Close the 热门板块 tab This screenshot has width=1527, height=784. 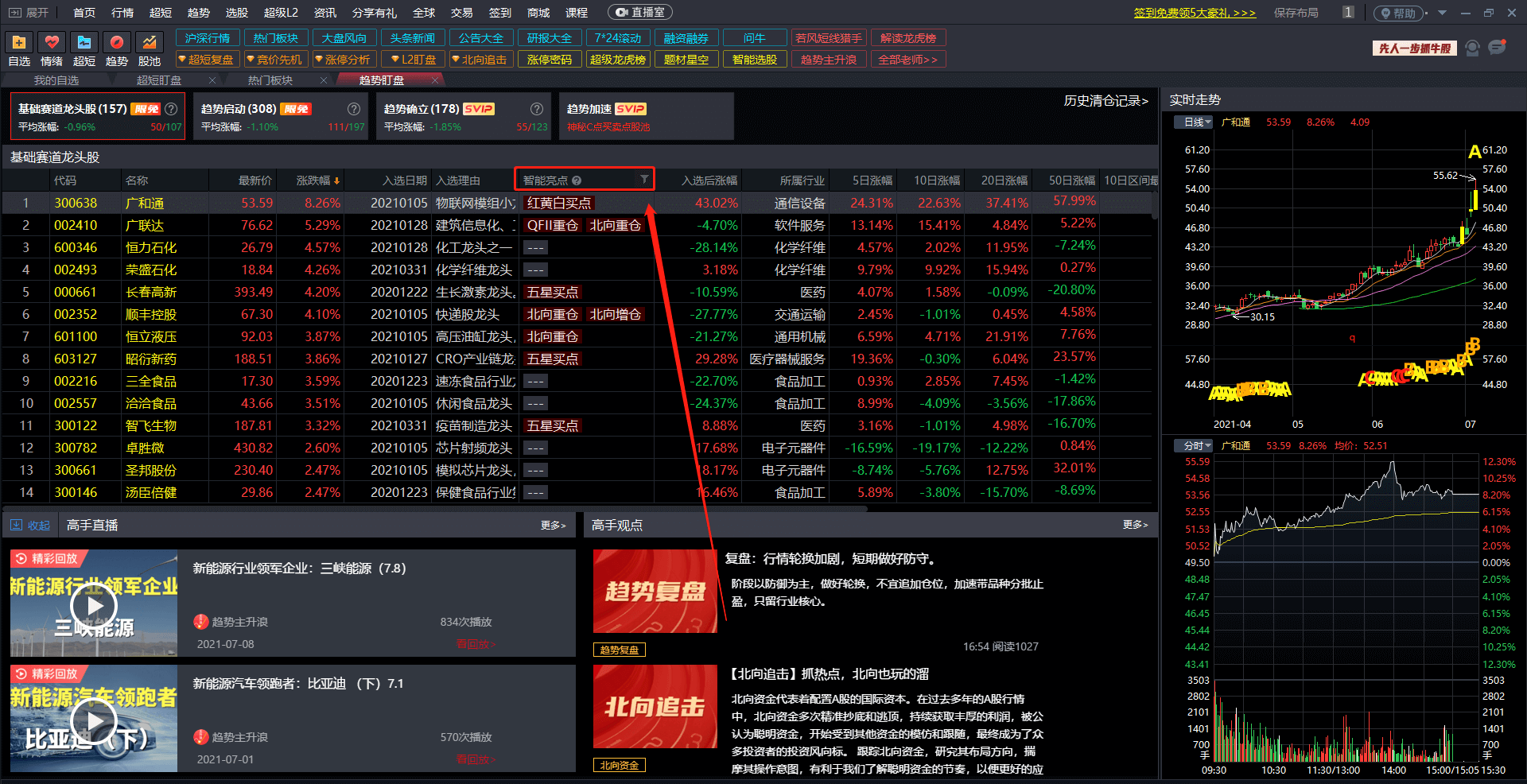324,80
